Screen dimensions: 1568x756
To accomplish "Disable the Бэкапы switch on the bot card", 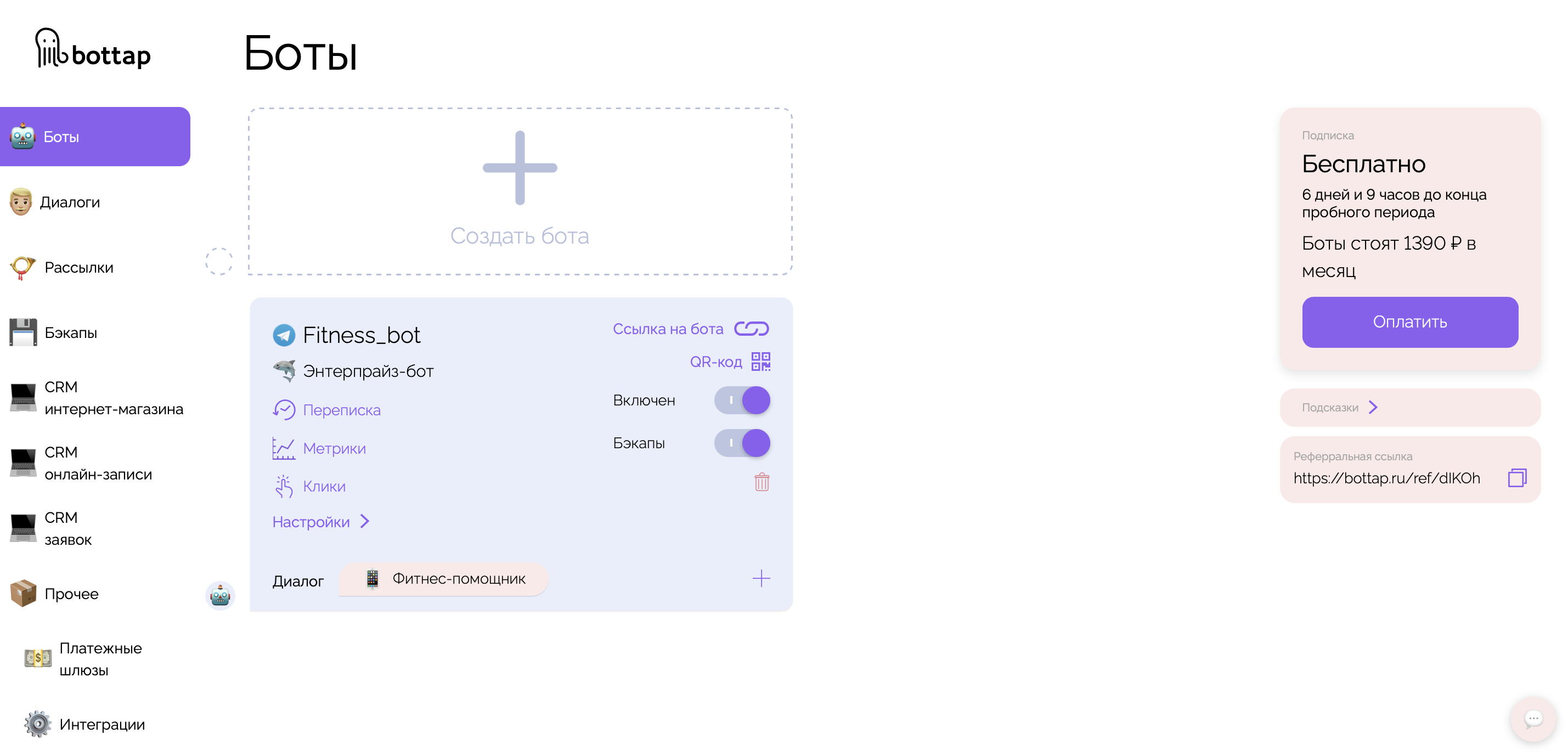I will click(742, 443).
